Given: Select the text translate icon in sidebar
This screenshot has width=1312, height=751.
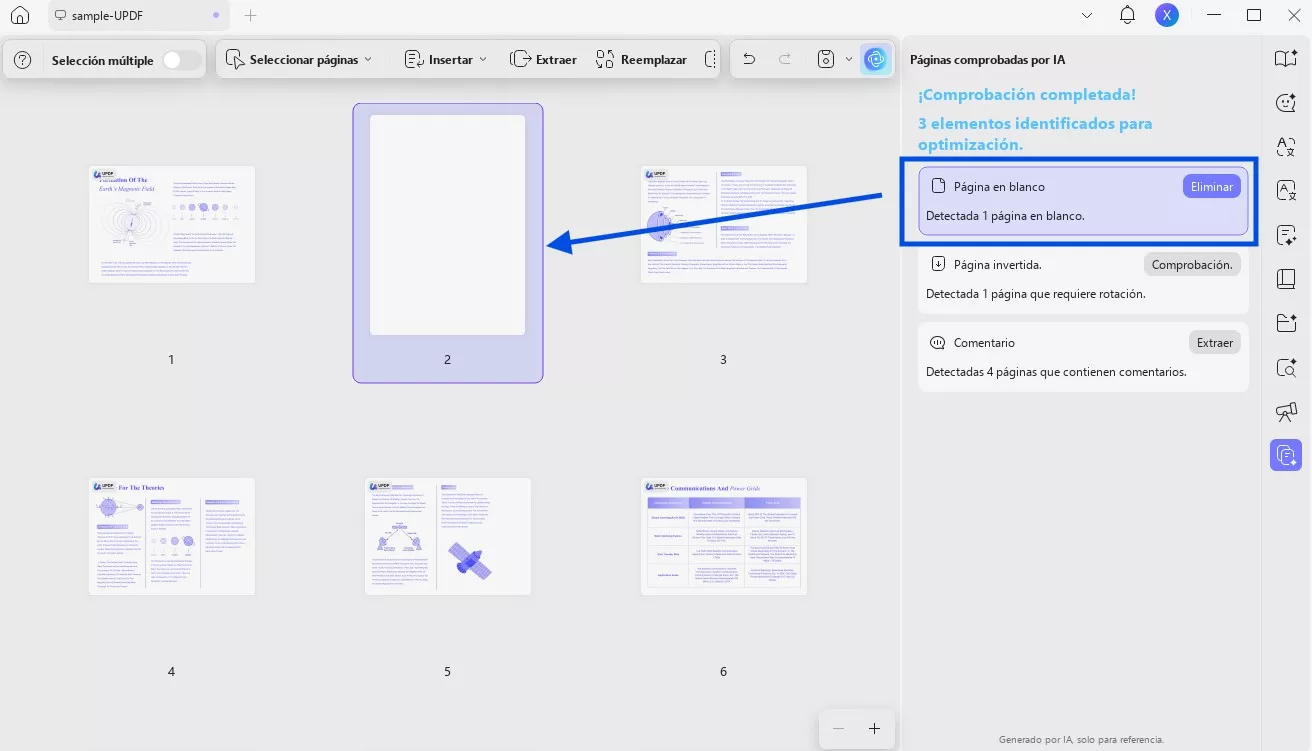Looking at the screenshot, I should tap(1285, 148).
